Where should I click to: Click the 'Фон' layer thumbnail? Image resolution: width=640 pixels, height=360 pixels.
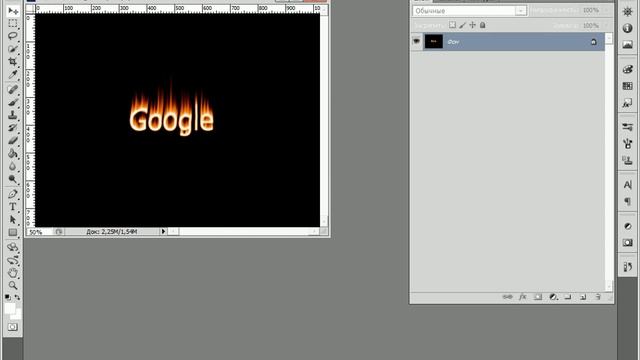433,41
